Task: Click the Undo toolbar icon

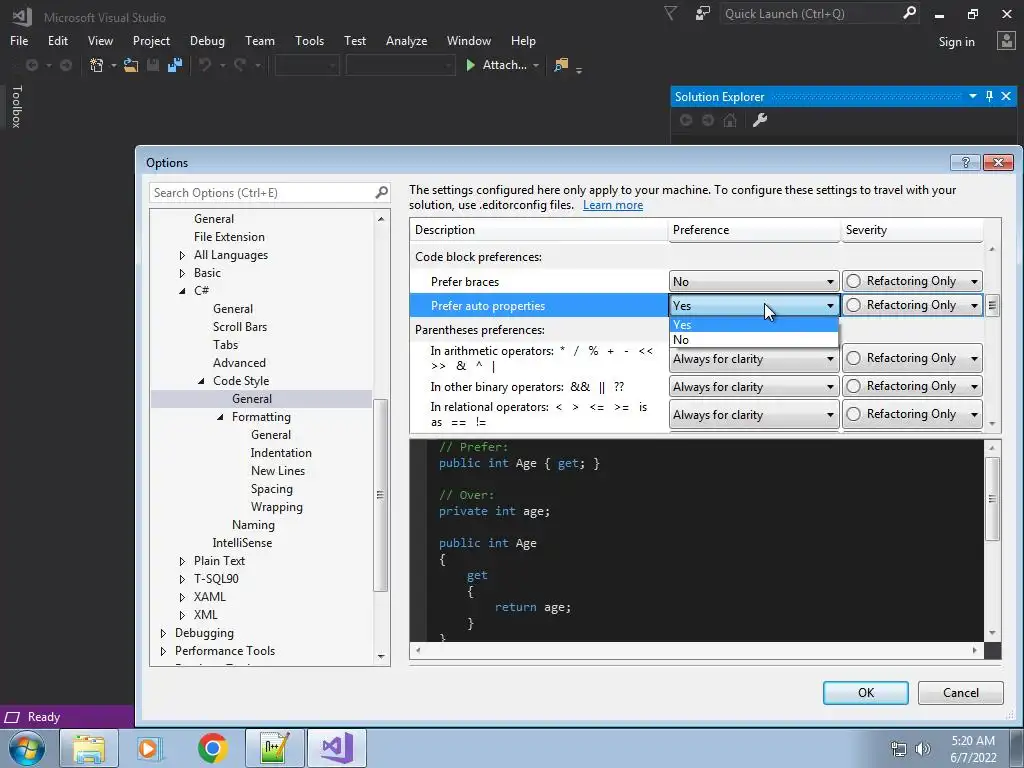Action: coord(205,65)
